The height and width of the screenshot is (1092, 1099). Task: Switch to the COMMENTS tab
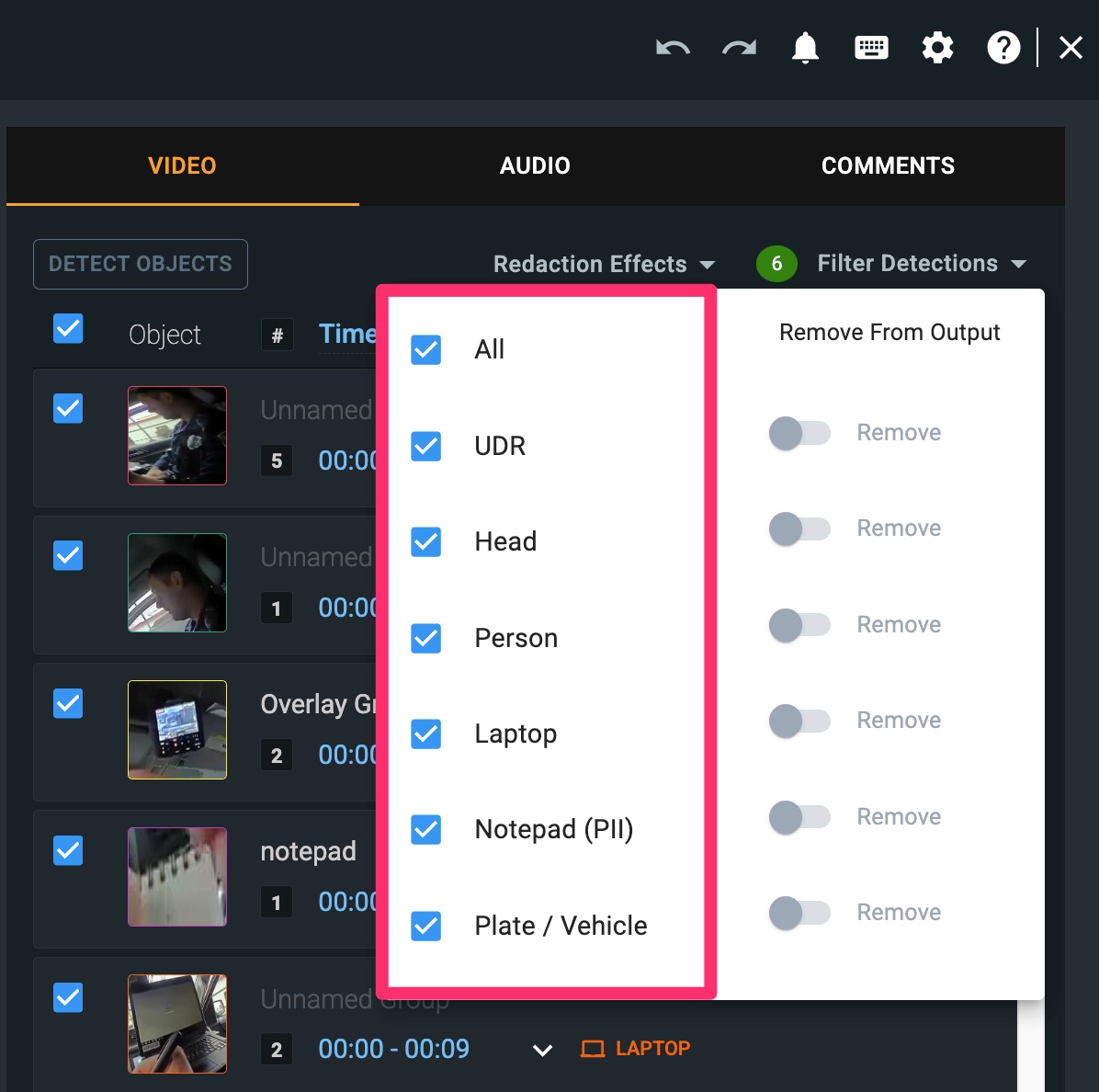[x=888, y=166]
